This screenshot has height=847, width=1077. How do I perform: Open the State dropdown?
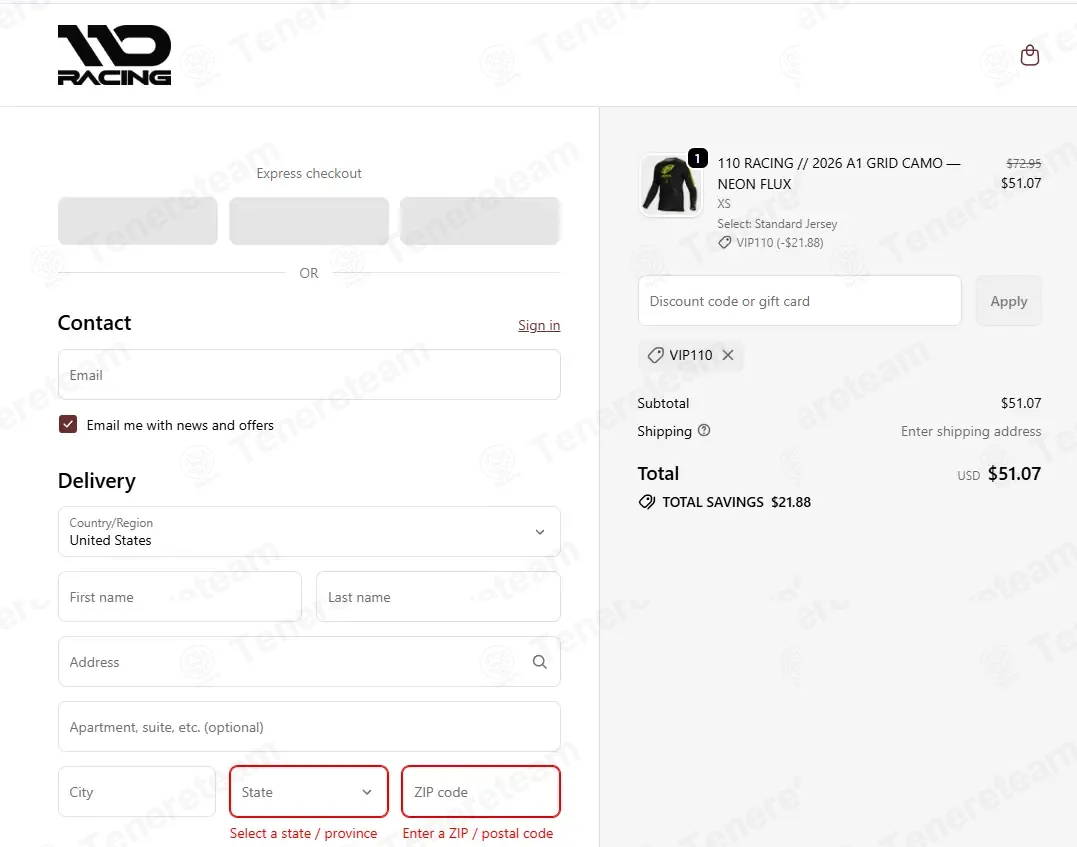pos(309,792)
